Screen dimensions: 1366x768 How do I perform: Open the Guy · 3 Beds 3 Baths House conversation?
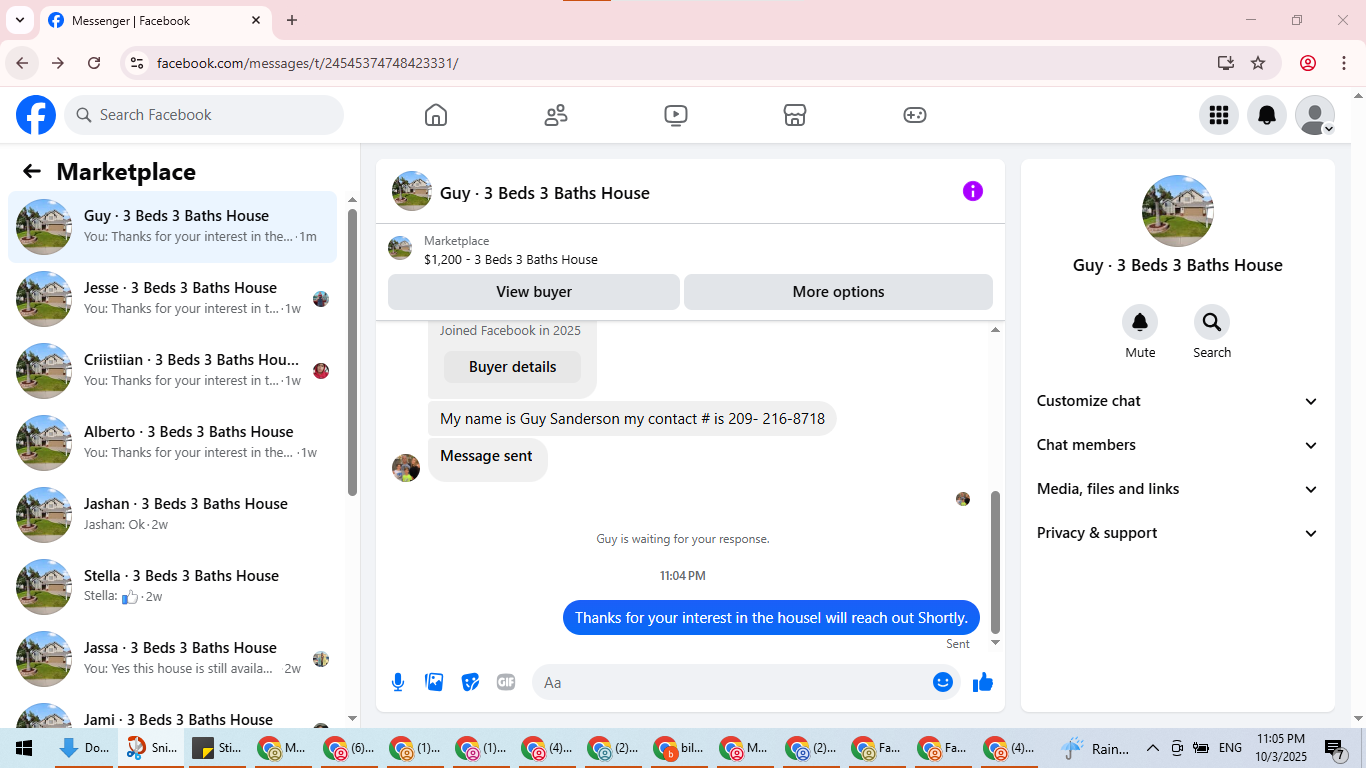click(173, 227)
